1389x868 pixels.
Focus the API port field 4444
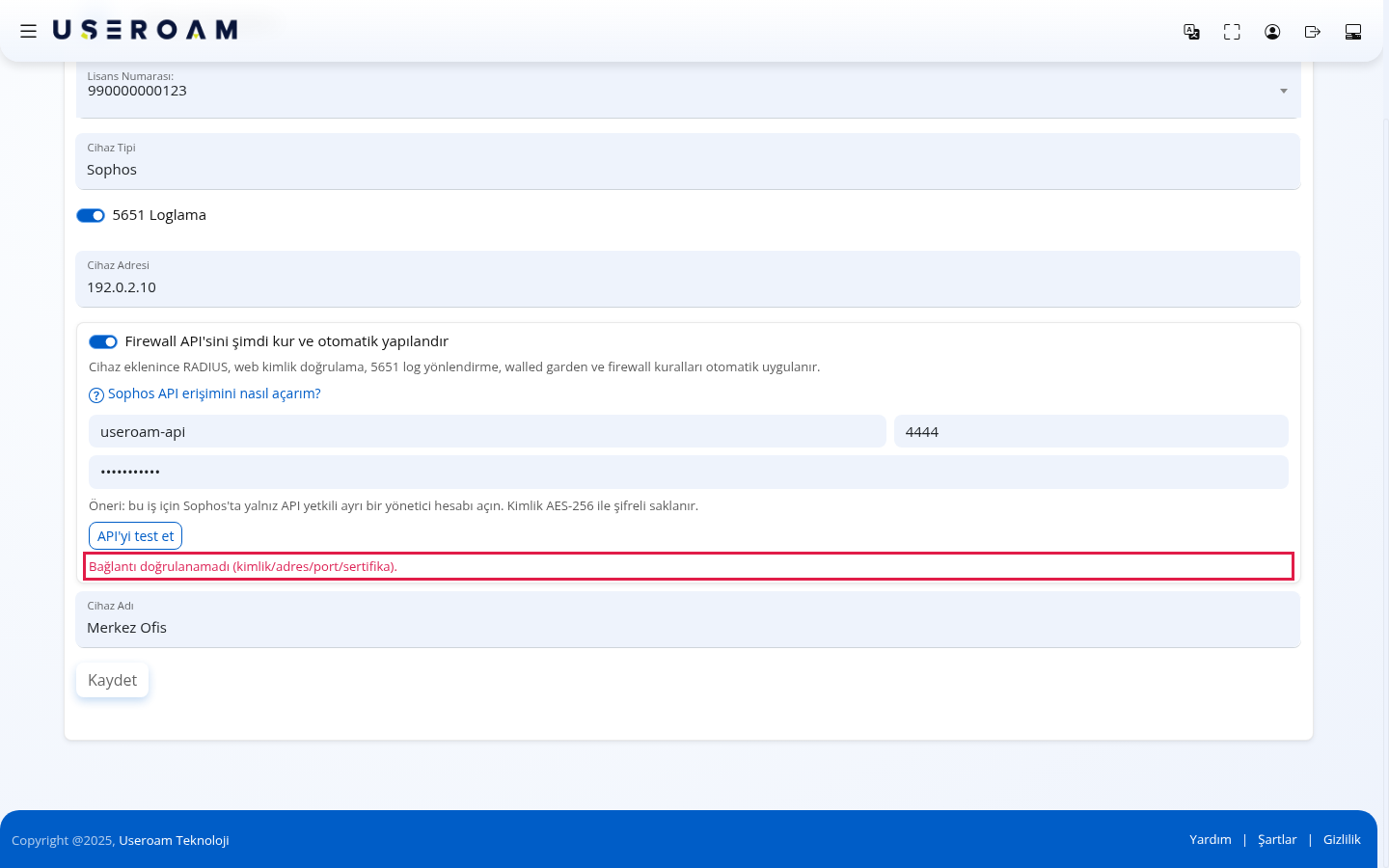coord(1091,431)
